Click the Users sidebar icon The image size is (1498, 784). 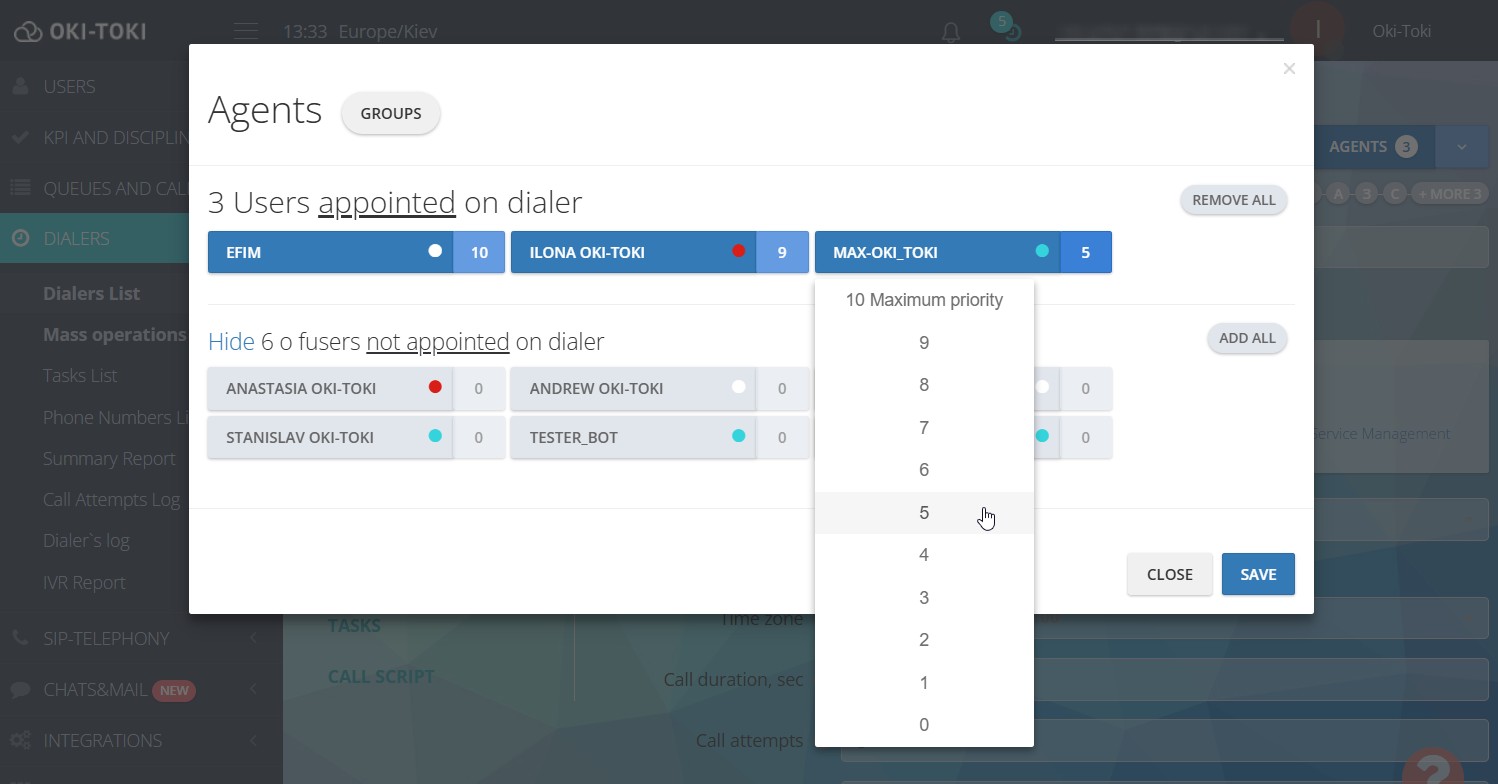point(20,87)
